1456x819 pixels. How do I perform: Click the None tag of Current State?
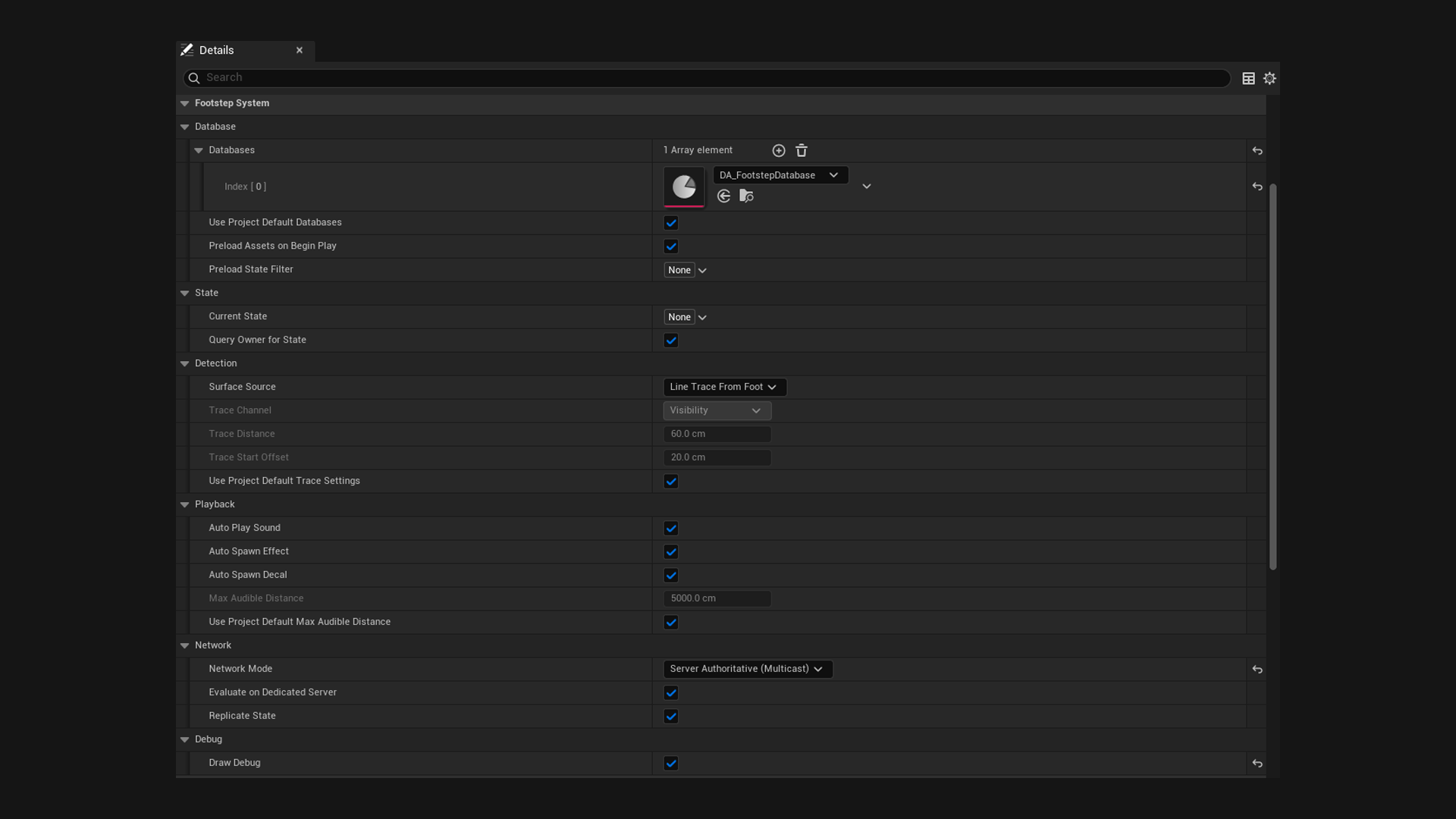tap(679, 318)
